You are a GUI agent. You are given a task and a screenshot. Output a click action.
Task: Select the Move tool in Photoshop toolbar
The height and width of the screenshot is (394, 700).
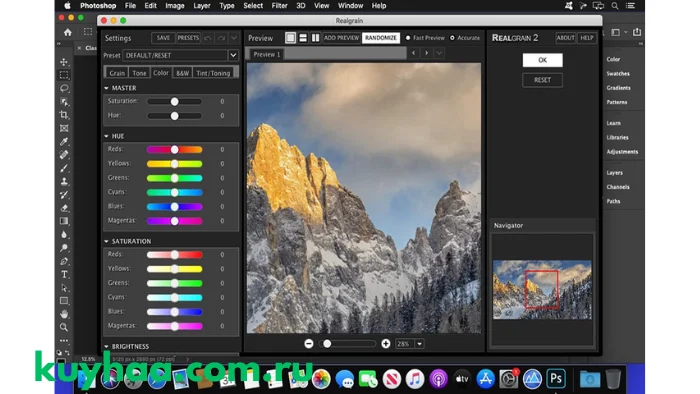tap(64, 62)
